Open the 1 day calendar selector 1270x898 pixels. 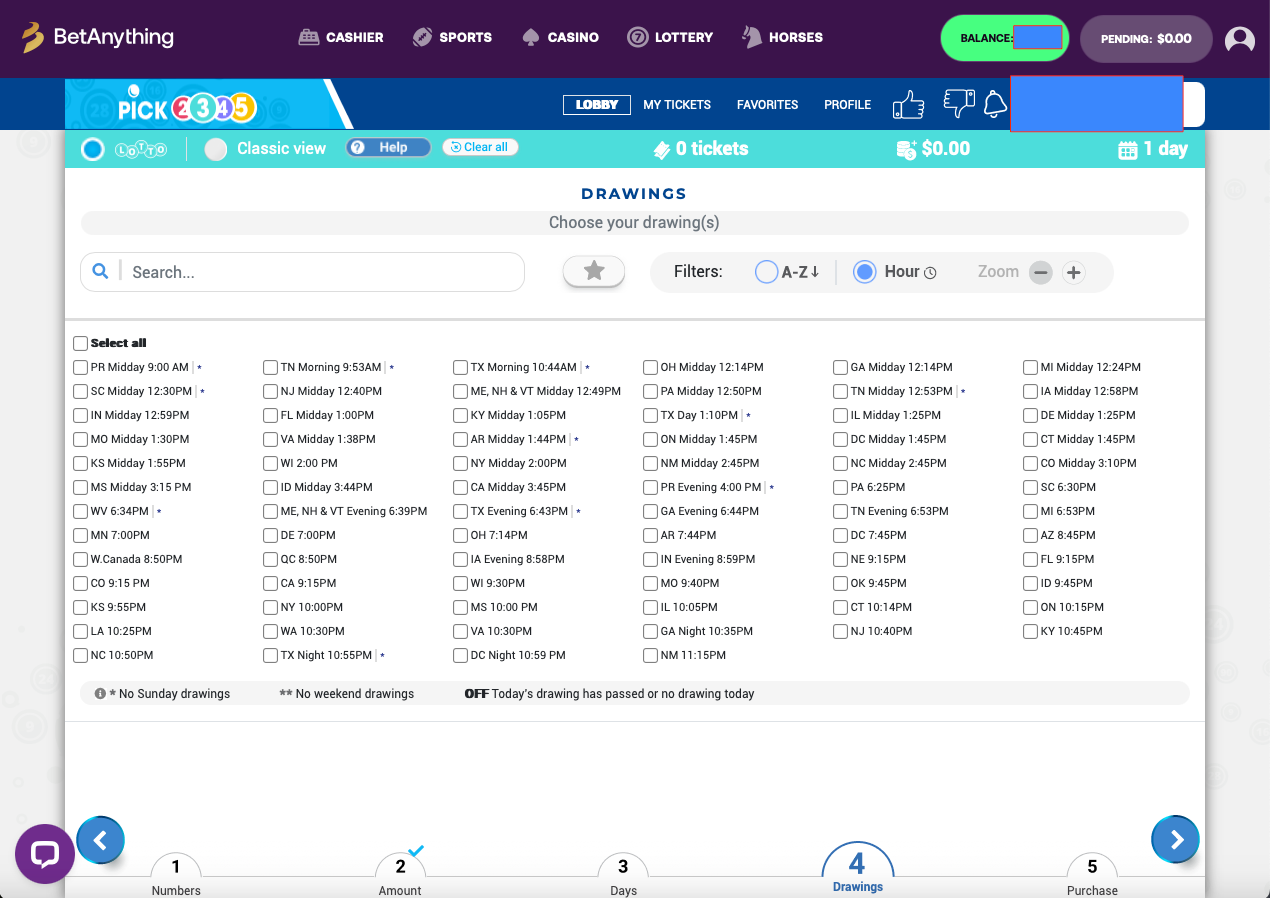click(1152, 149)
